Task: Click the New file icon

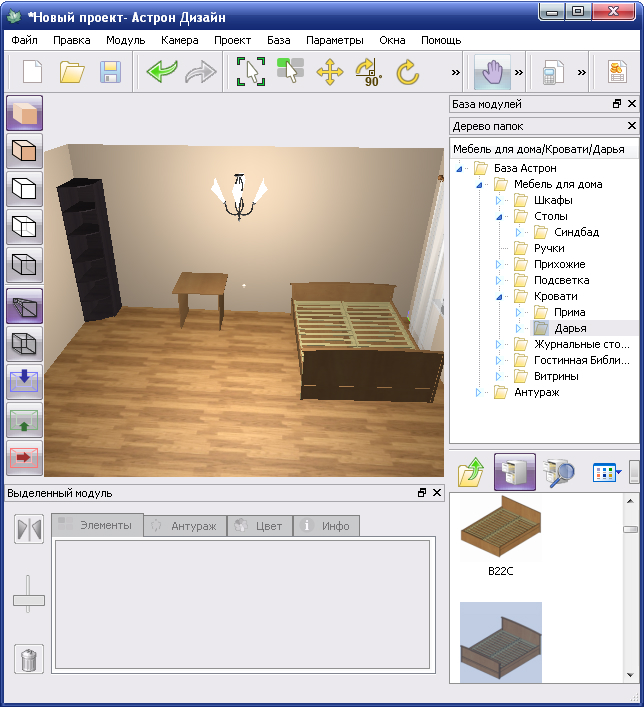Action: click(x=33, y=72)
